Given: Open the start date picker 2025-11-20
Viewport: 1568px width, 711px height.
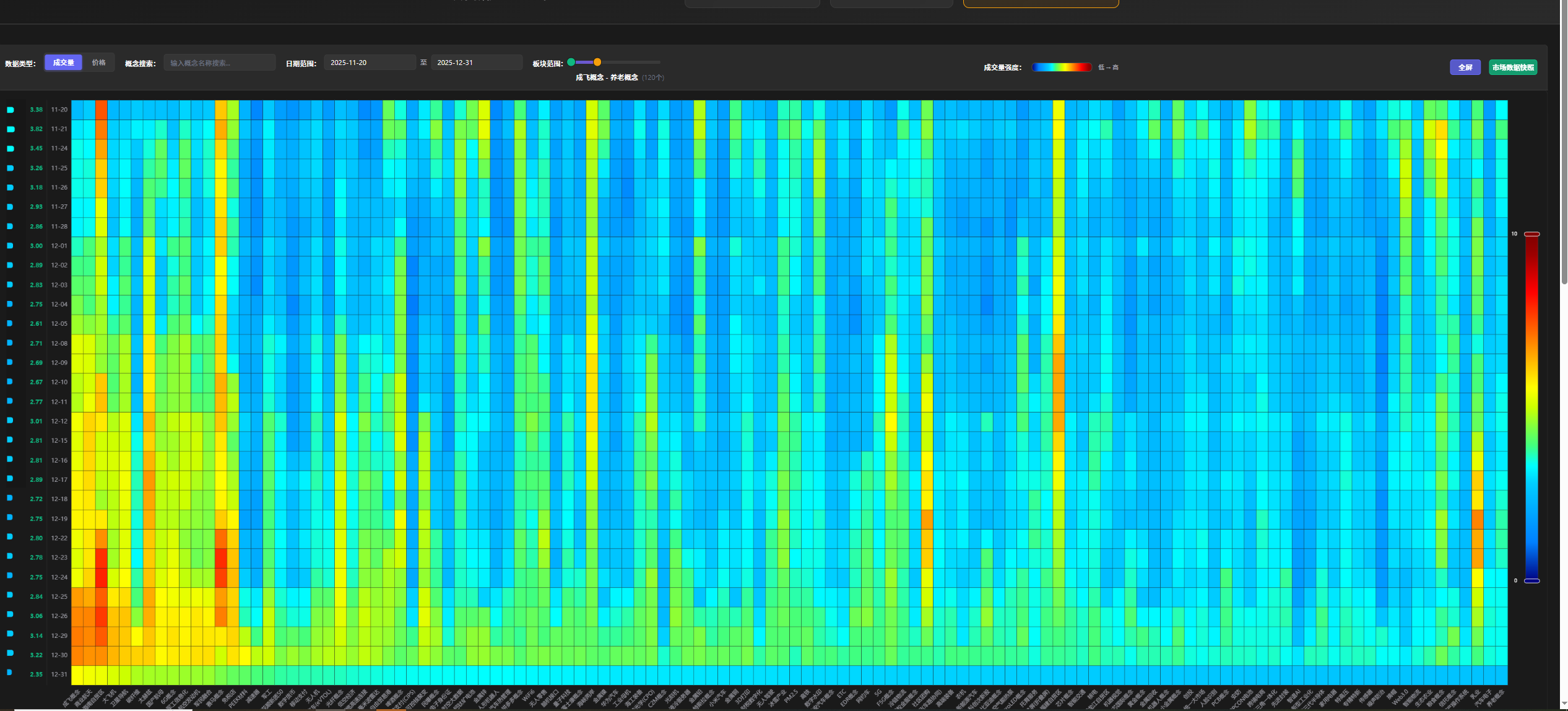Looking at the screenshot, I should 369,63.
